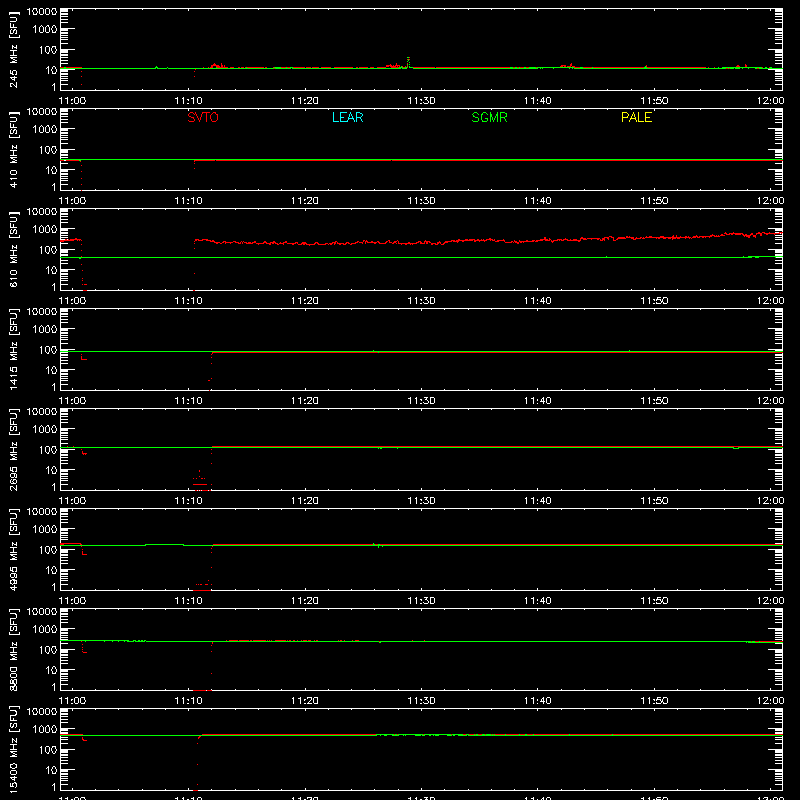Screen dimensions: 800x800
Task: Click 11:30 label under the 245 MHz panel
Action: 421,101
